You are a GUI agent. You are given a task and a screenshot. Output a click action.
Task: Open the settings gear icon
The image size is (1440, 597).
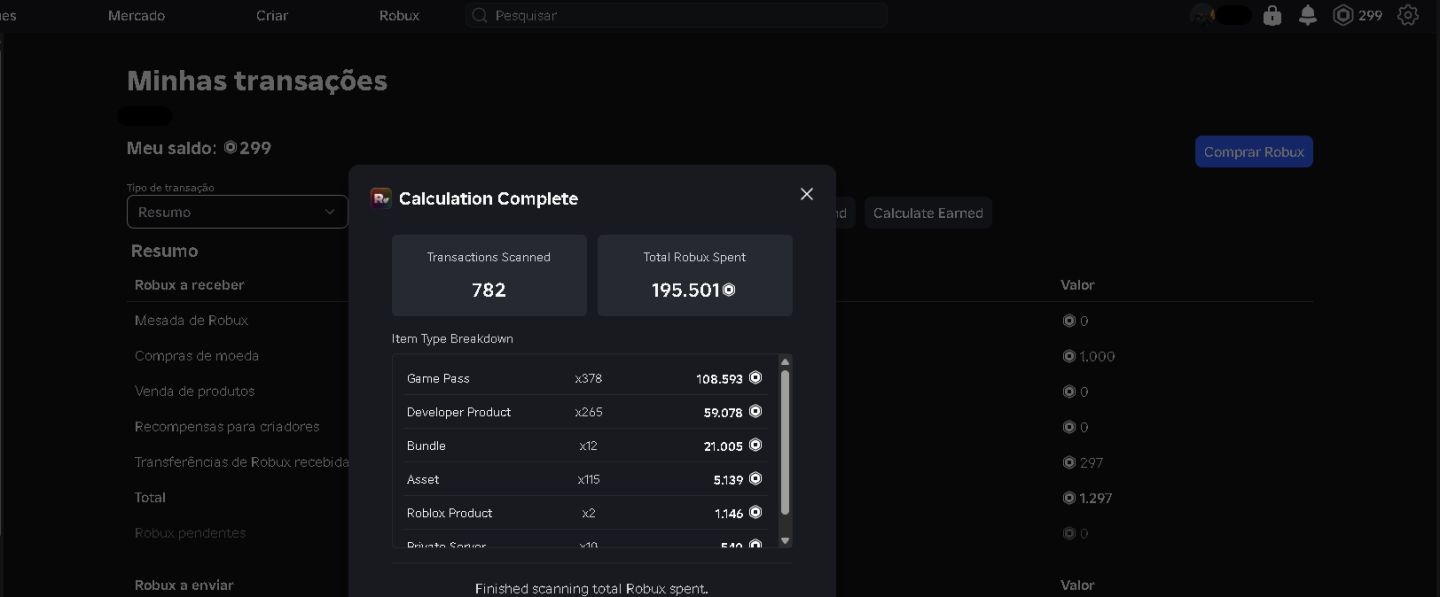pos(1408,15)
